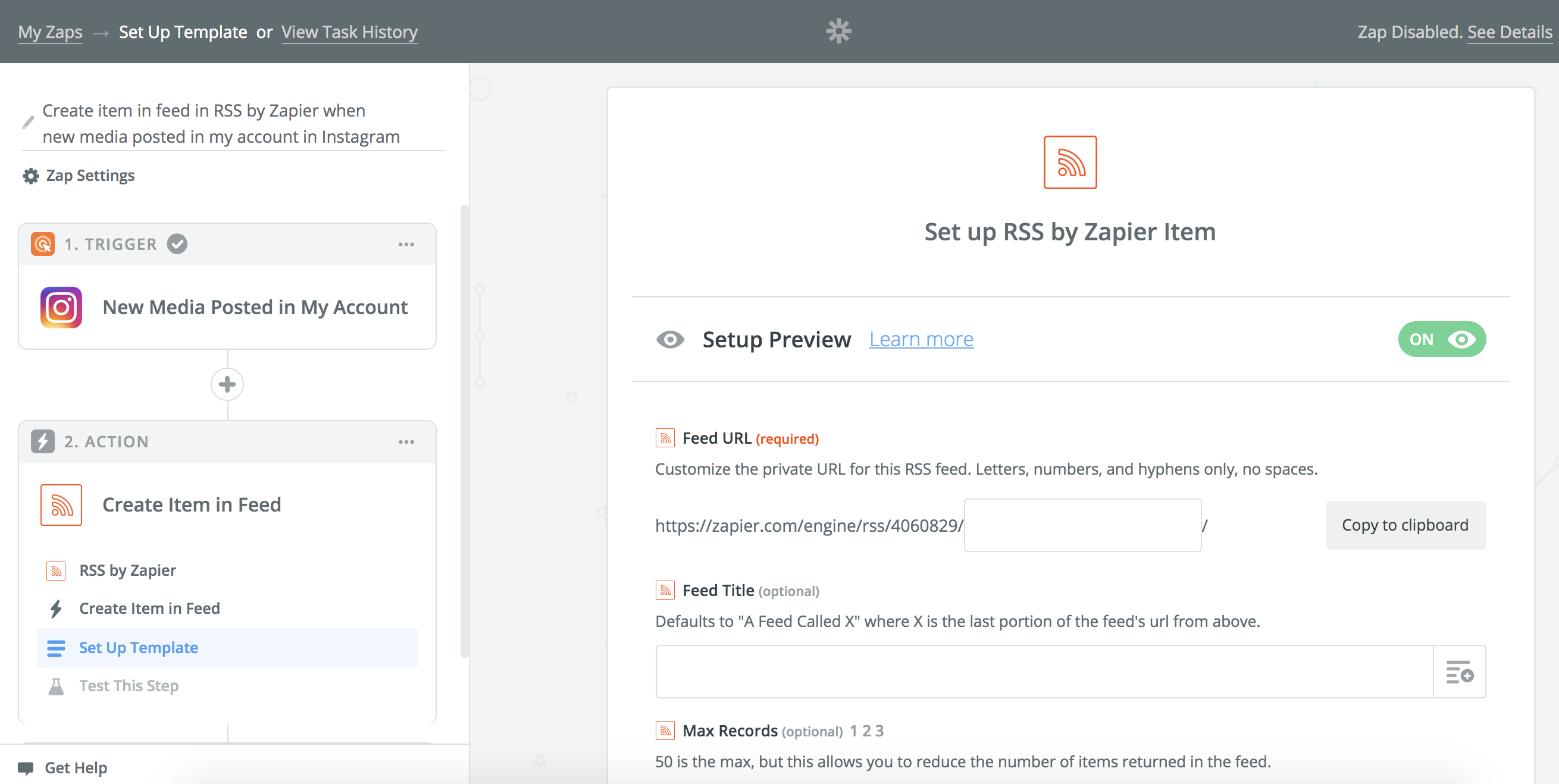Click the large RSS icon above heading

(1069, 162)
